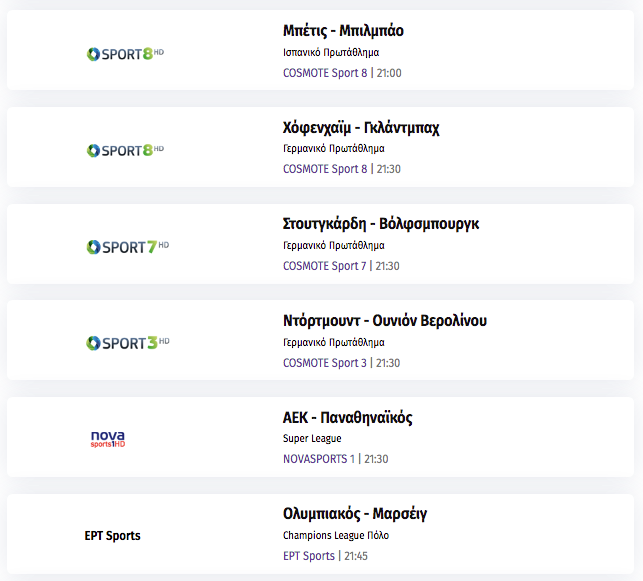Image resolution: width=643 pixels, height=581 pixels.
Task: Select the COSMOTE Sport 3 channel link
Action: pos(324,363)
